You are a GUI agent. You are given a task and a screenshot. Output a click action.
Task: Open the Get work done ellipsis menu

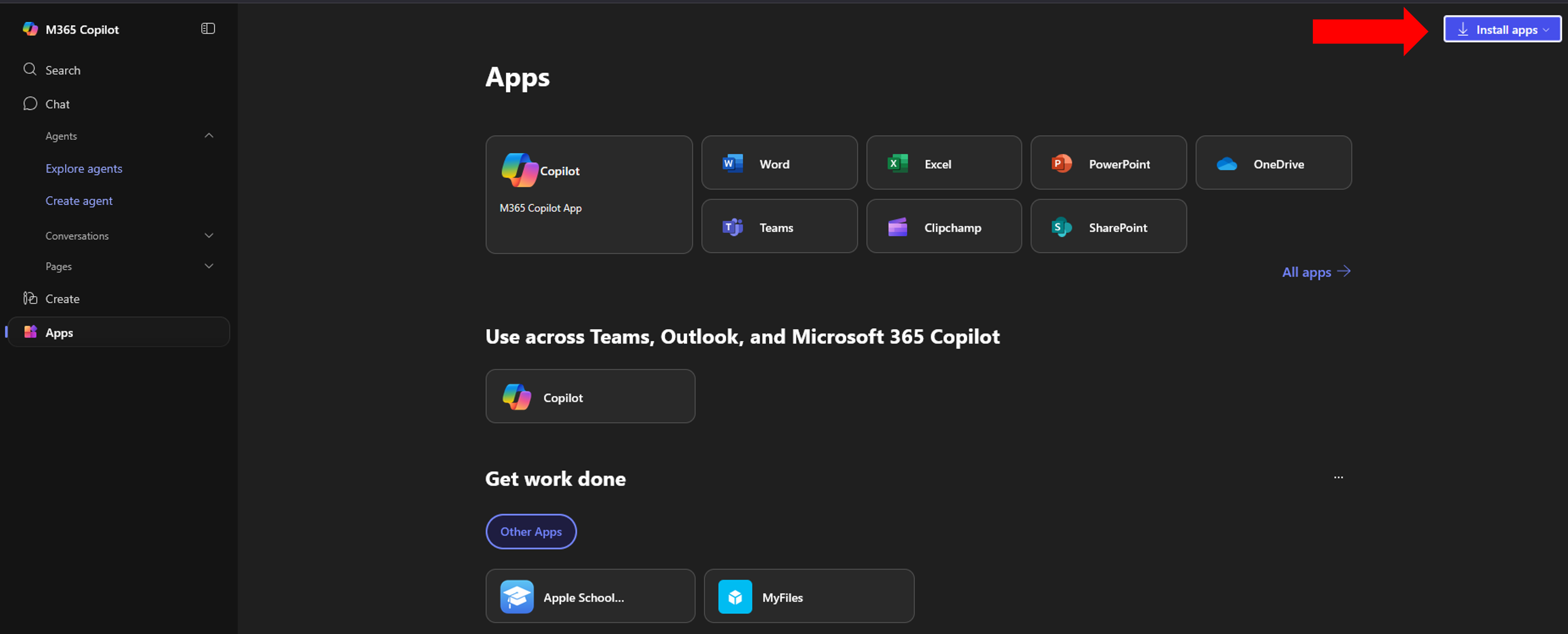point(1338,477)
